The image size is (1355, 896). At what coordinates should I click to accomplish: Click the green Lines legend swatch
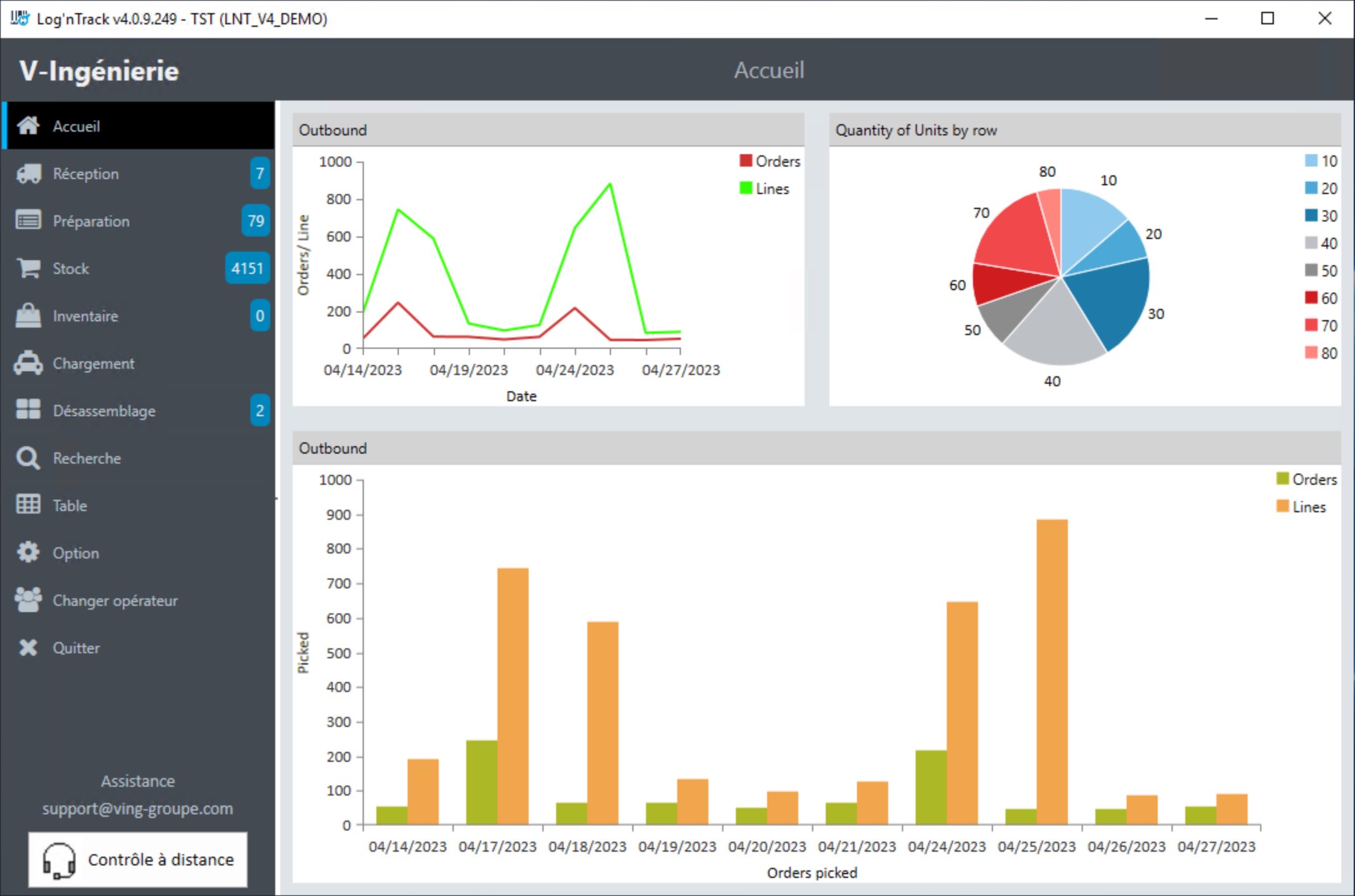coord(745,188)
